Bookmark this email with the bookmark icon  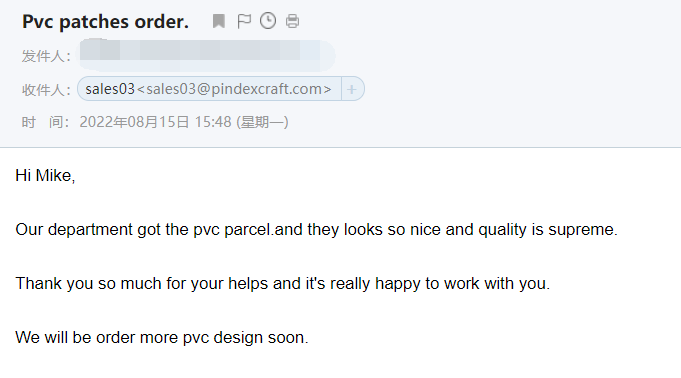[x=218, y=21]
